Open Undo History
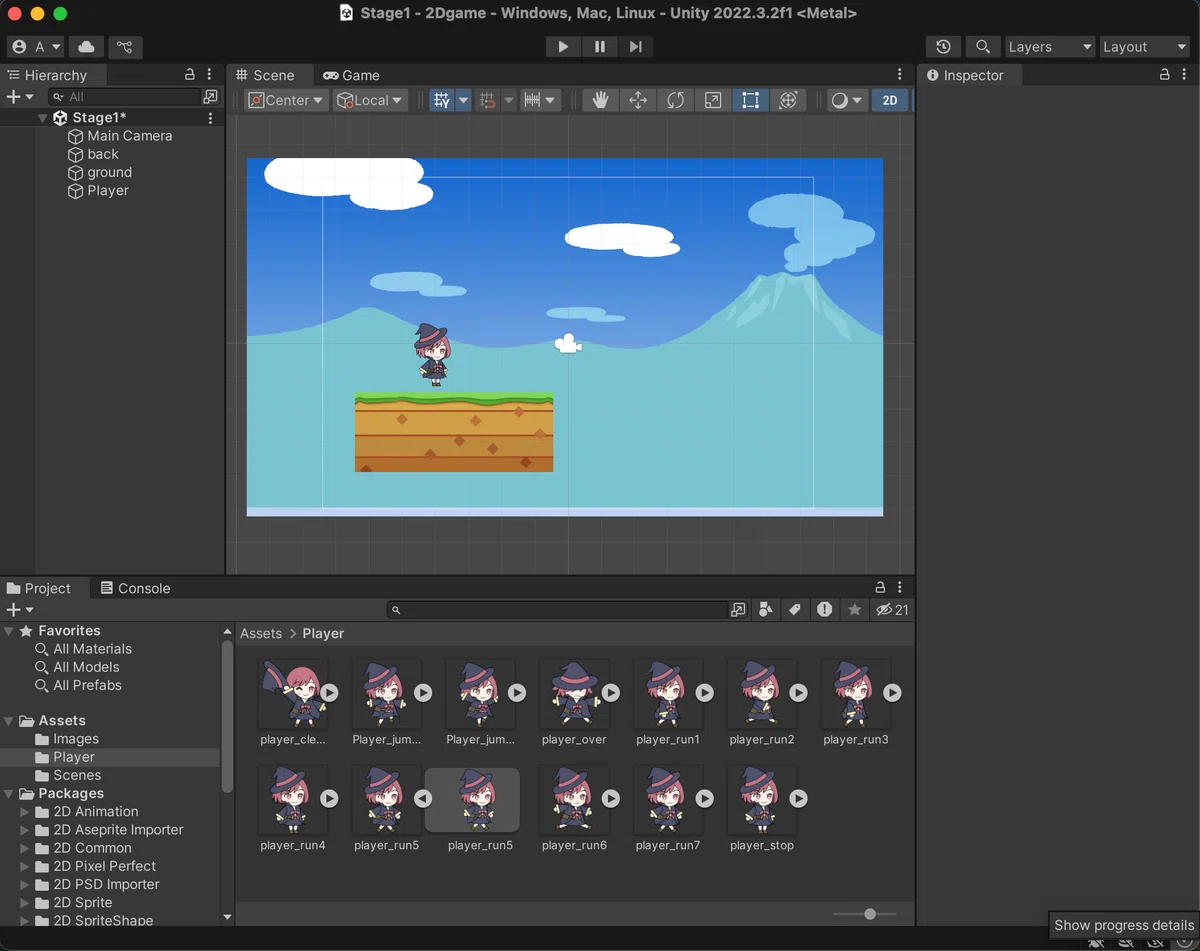The height and width of the screenshot is (951, 1200). [944, 47]
